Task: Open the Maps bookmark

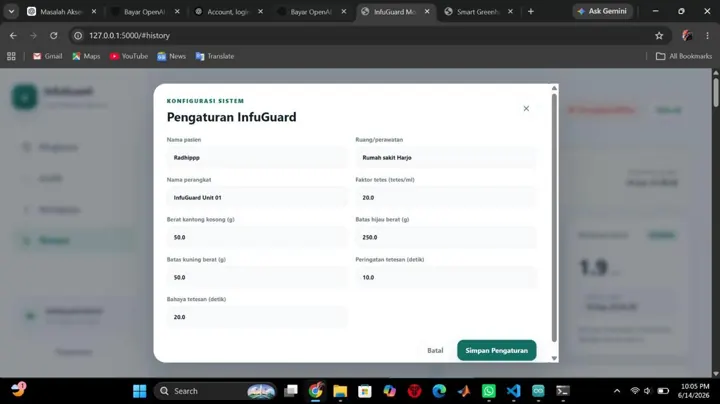Action: coord(86,56)
